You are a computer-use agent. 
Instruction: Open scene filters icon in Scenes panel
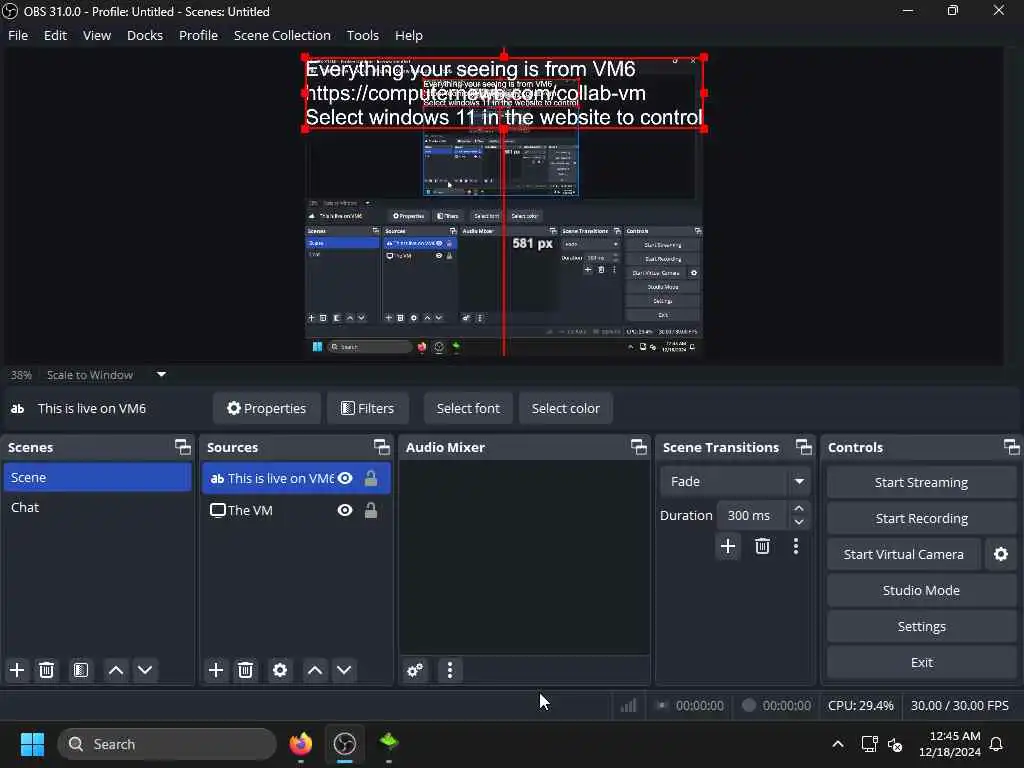pyautogui.click(x=80, y=670)
